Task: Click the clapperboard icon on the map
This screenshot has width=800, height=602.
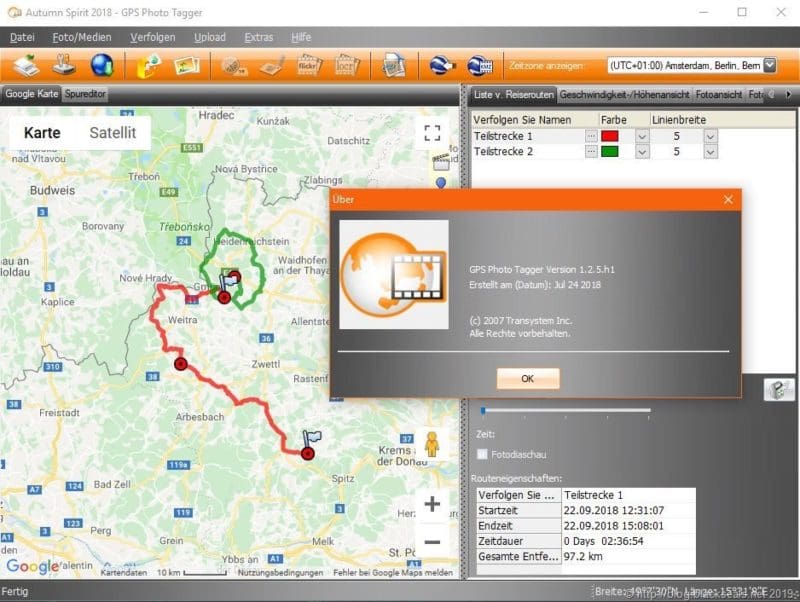Action: point(441,162)
